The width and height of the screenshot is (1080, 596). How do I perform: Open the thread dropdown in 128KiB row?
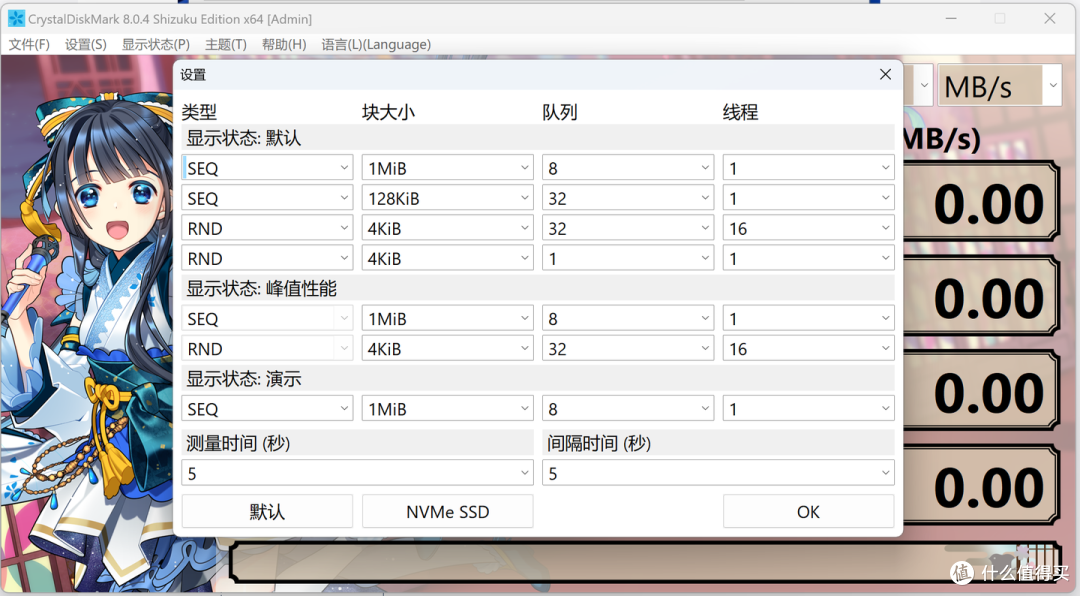(x=809, y=198)
